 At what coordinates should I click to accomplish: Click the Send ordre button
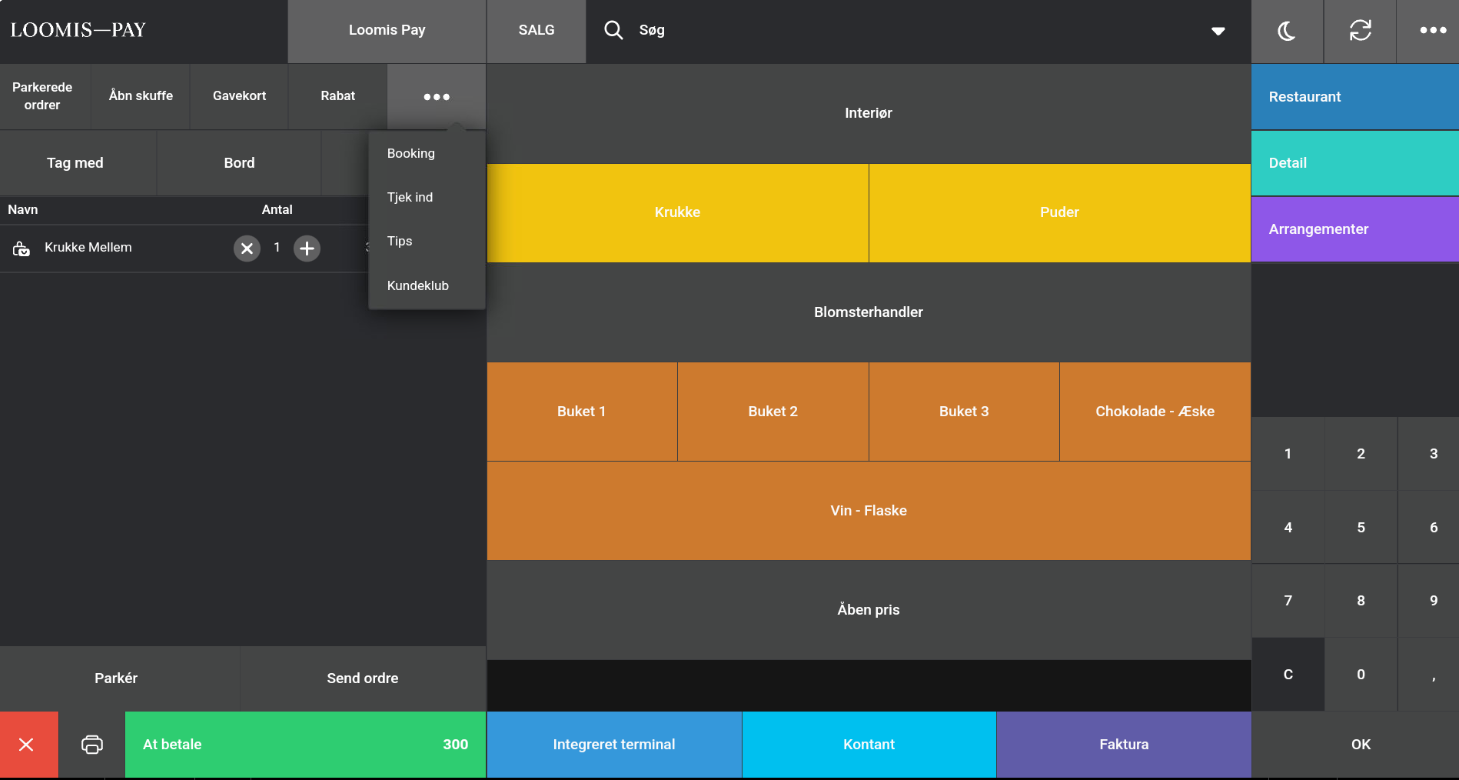coord(362,678)
